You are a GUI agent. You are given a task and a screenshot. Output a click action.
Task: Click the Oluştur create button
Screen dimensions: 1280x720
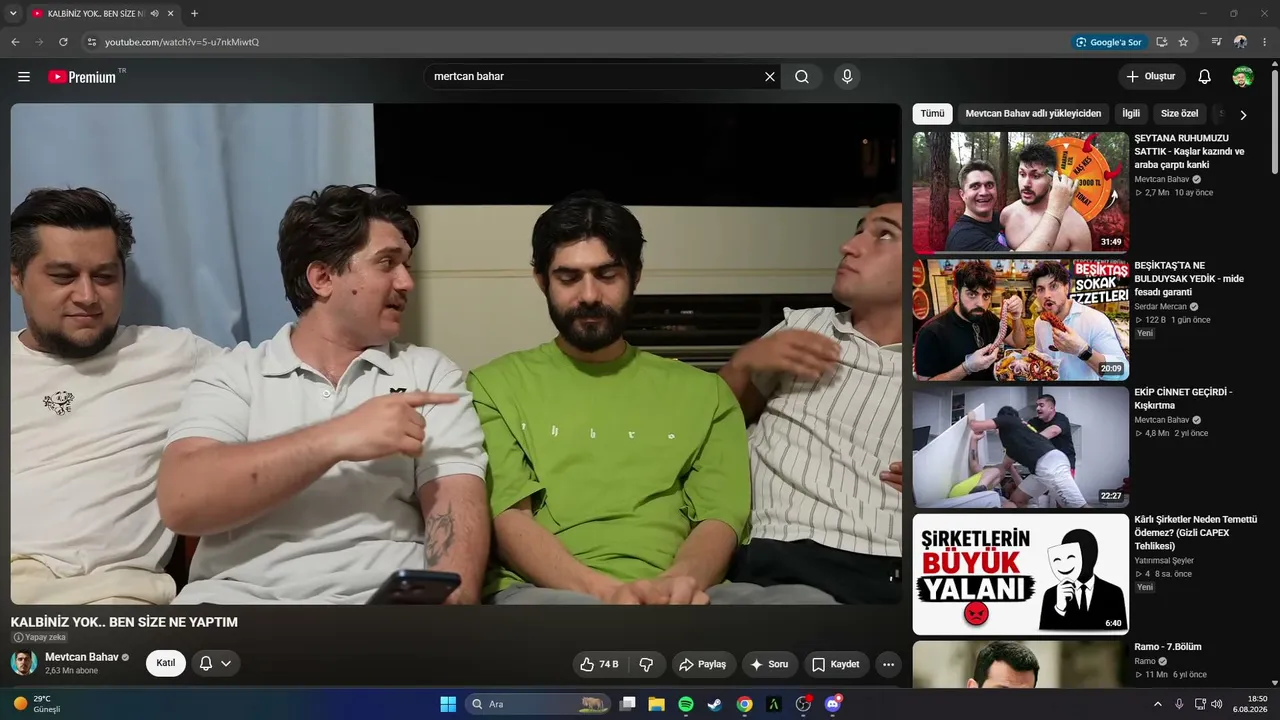[x=1151, y=77]
